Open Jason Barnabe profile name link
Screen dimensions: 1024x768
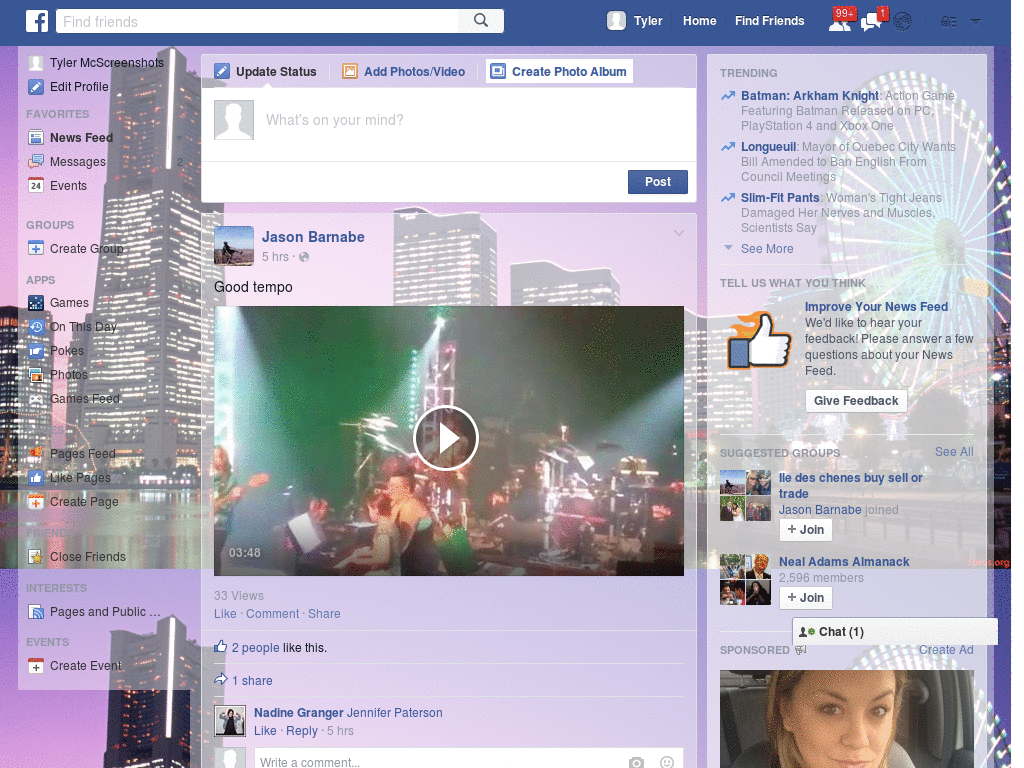point(313,237)
